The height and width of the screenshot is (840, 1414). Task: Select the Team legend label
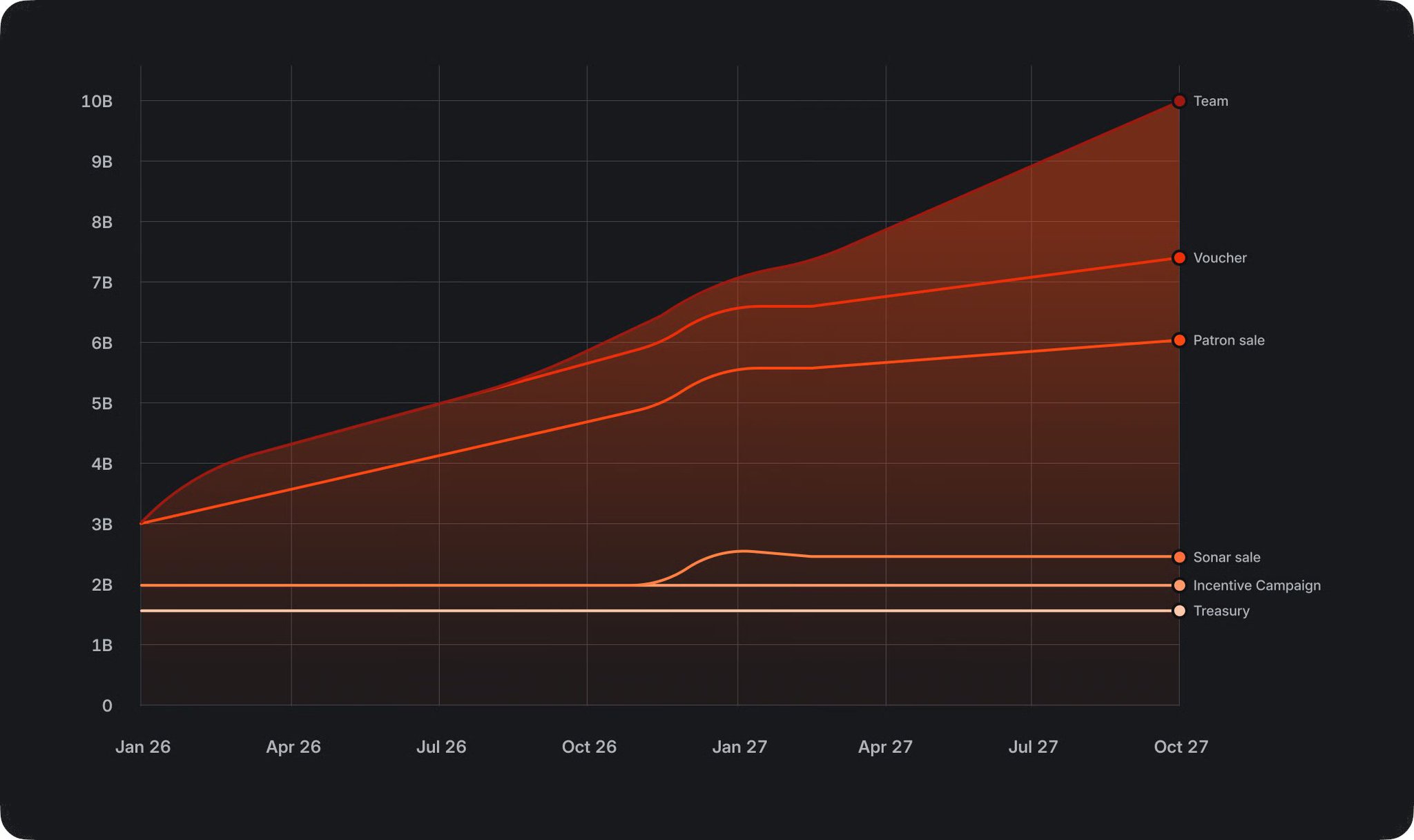(x=1210, y=101)
